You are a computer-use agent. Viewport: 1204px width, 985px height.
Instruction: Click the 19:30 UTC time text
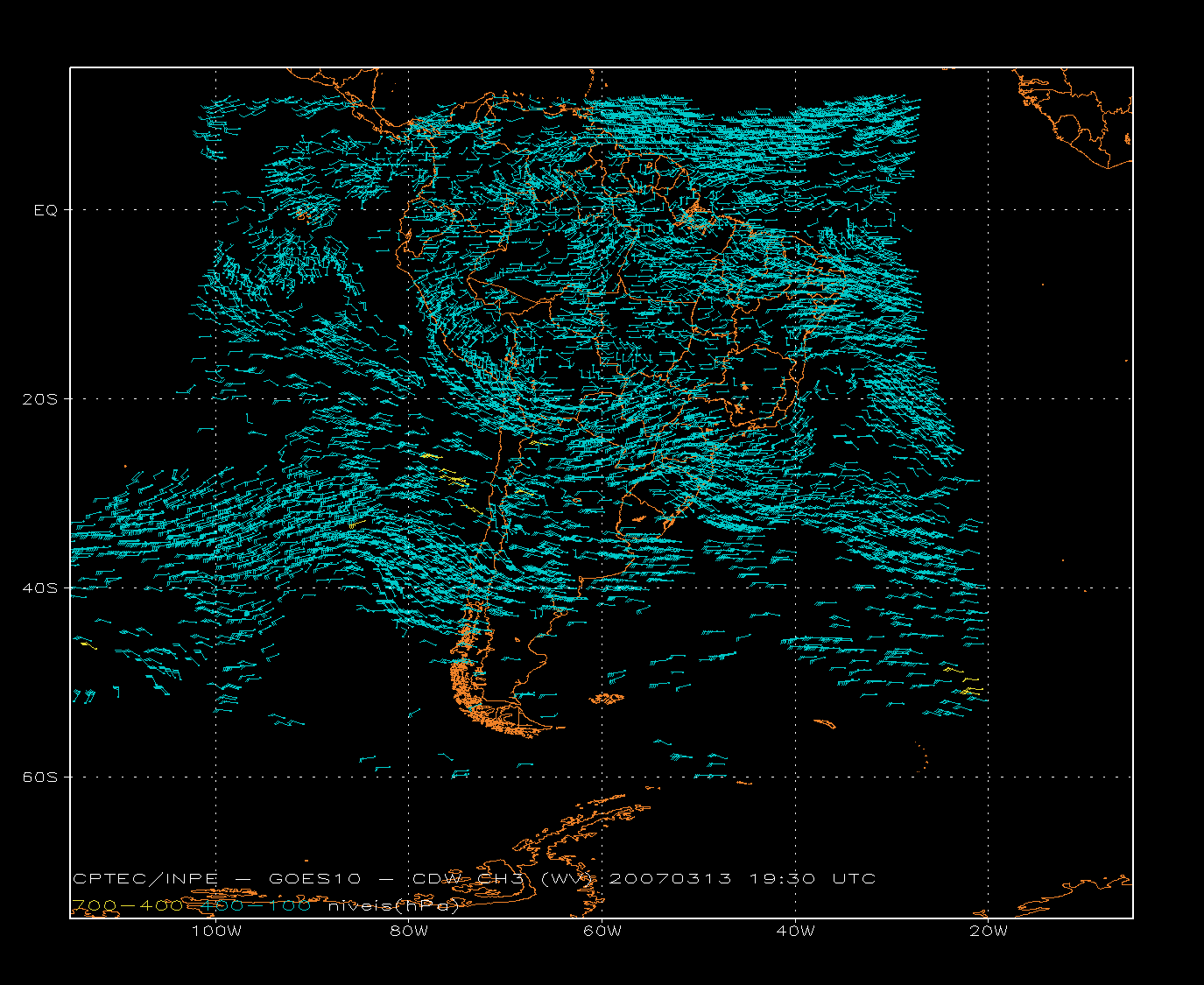[x=813, y=879]
